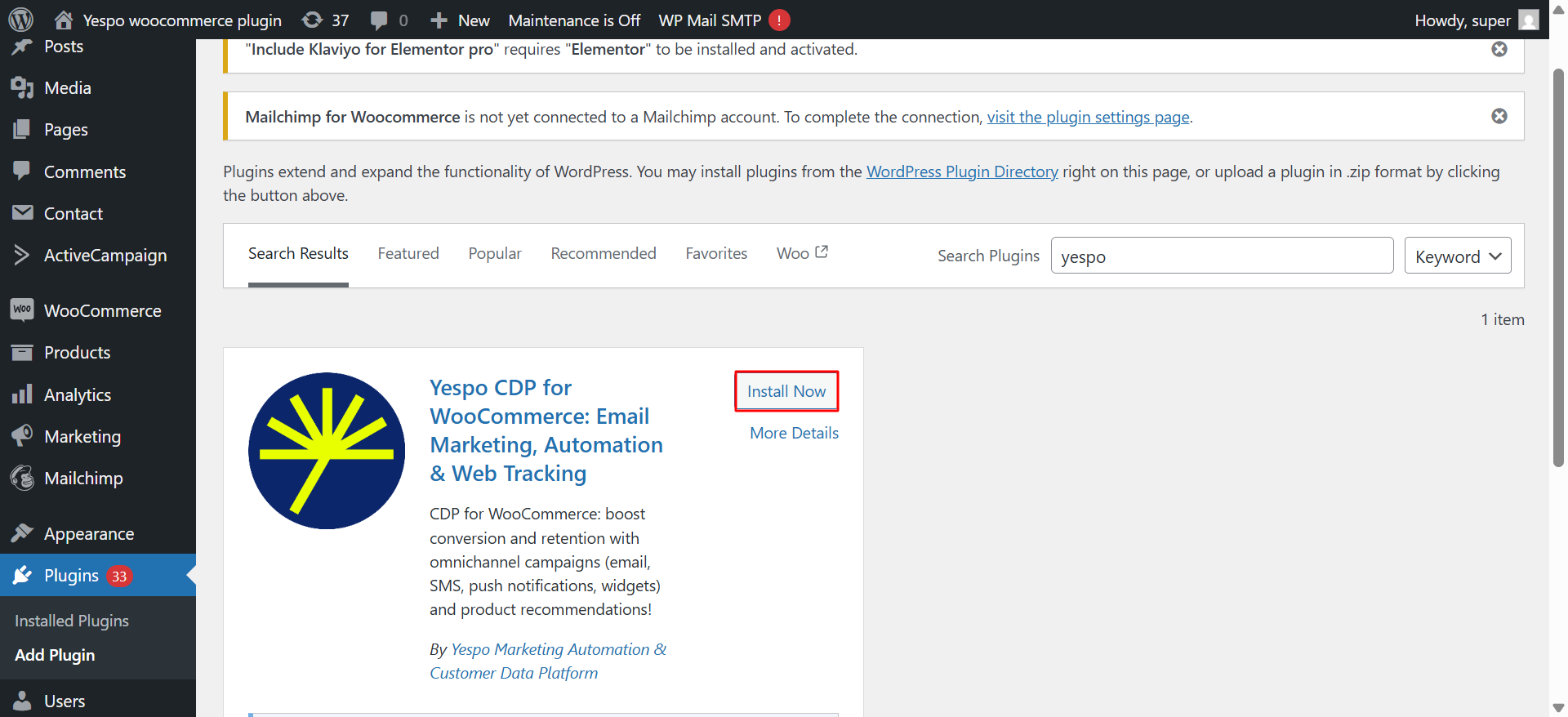Switch to the Popular tab
Image resolution: width=1568 pixels, height=717 pixels.
495,254
